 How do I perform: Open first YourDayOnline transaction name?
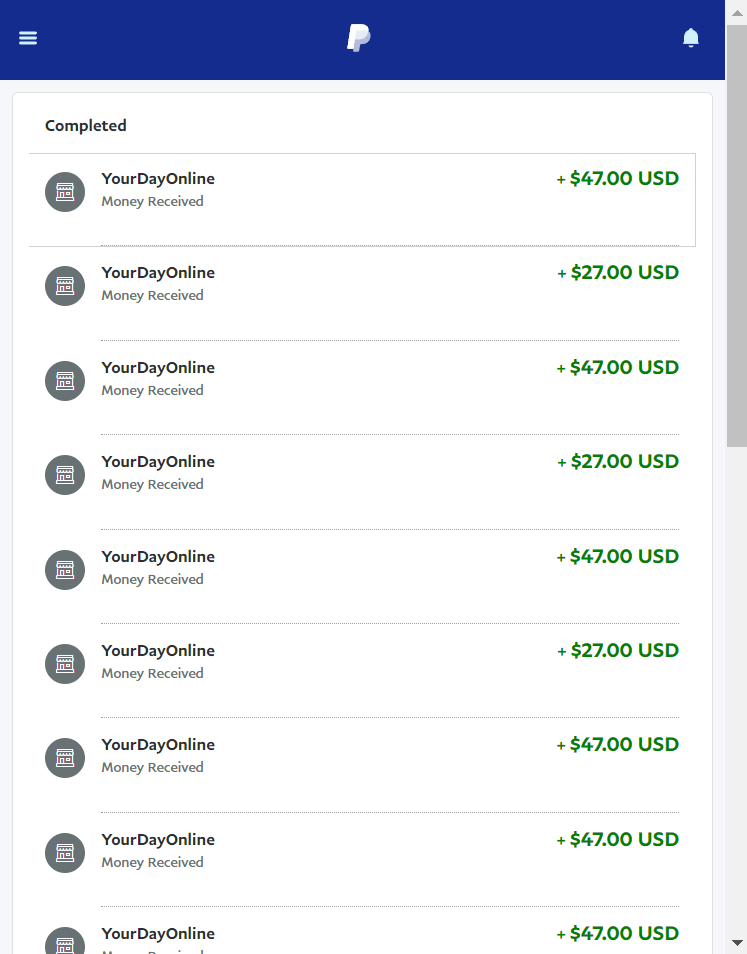[x=158, y=179]
